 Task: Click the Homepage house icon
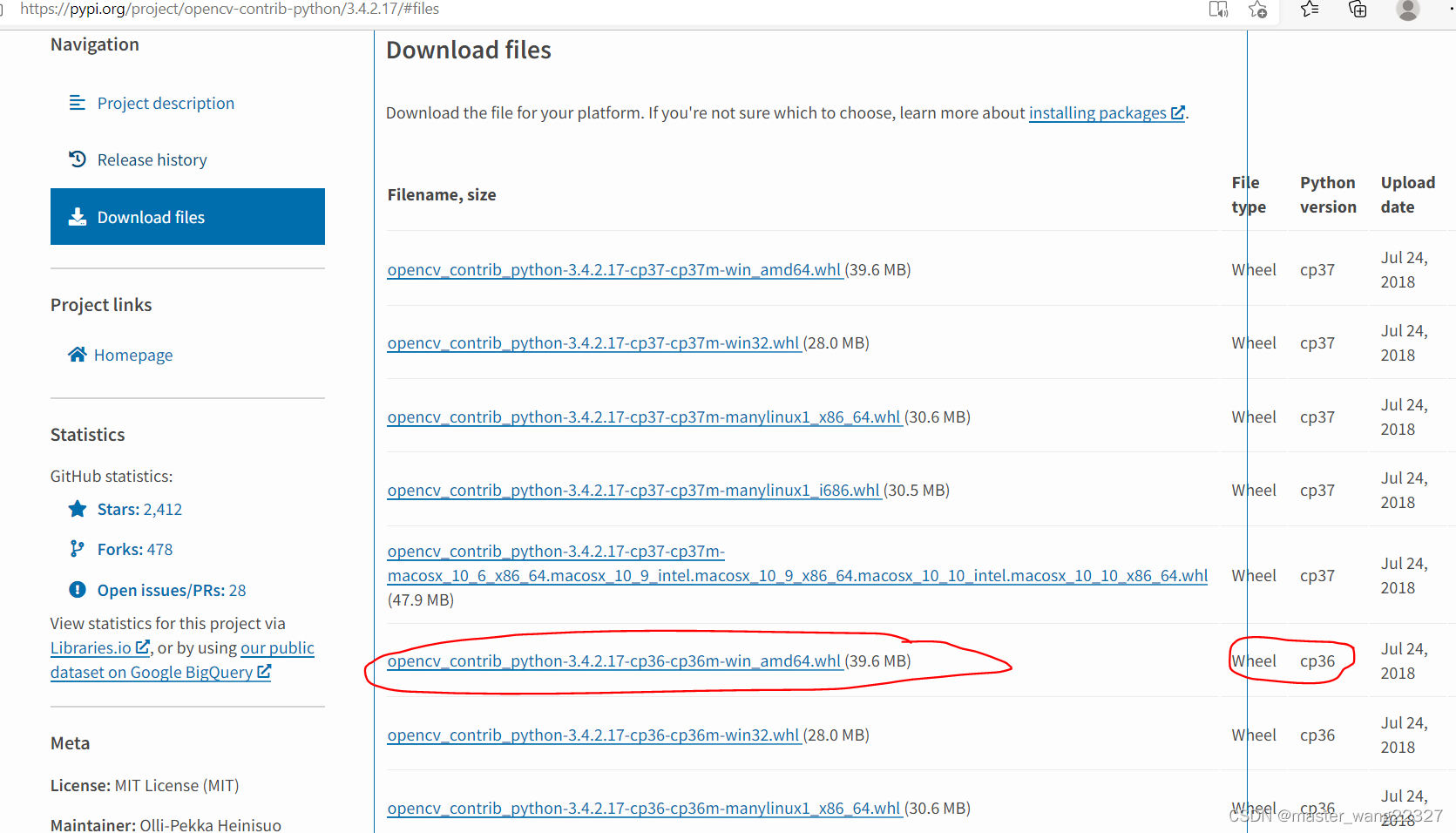(78, 355)
